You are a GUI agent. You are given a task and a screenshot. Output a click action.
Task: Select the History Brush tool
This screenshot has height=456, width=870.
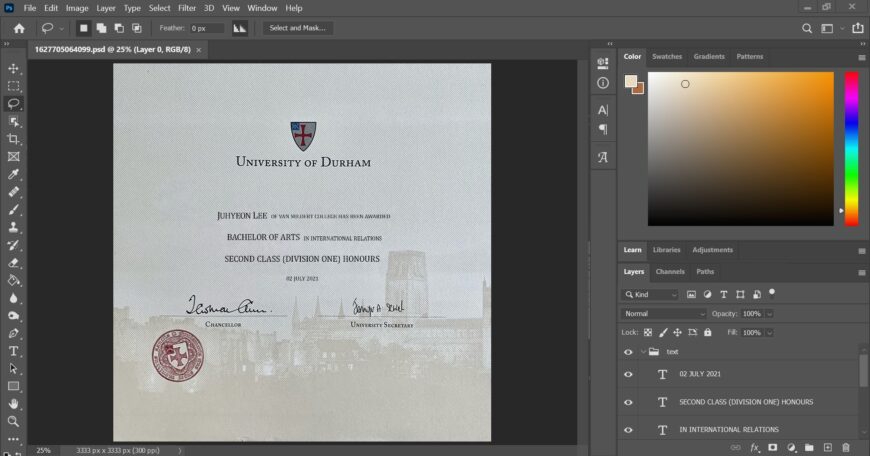13,245
